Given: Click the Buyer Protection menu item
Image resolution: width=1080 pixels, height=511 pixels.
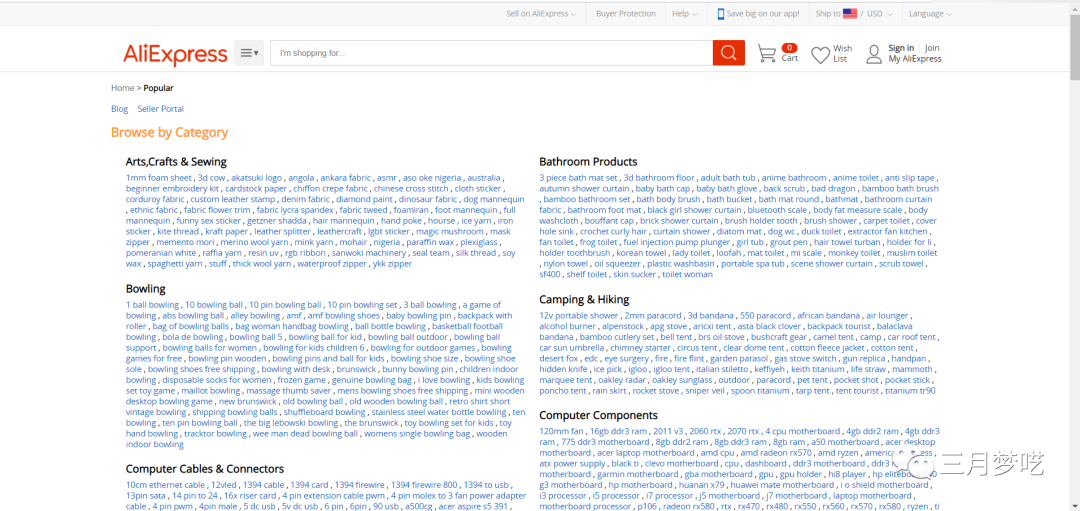Looking at the screenshot, I should 626,14.
